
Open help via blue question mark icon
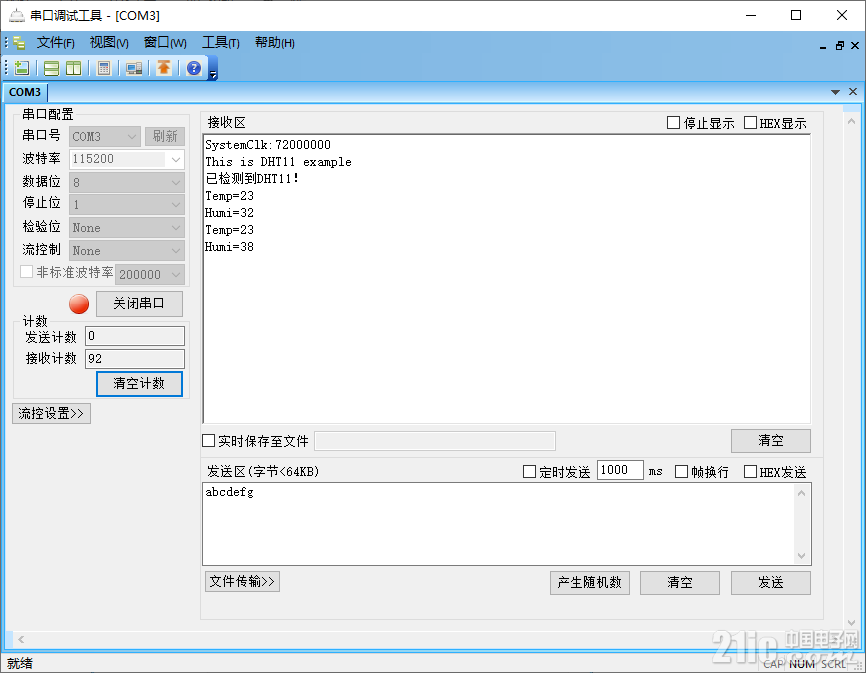[193, 68]
